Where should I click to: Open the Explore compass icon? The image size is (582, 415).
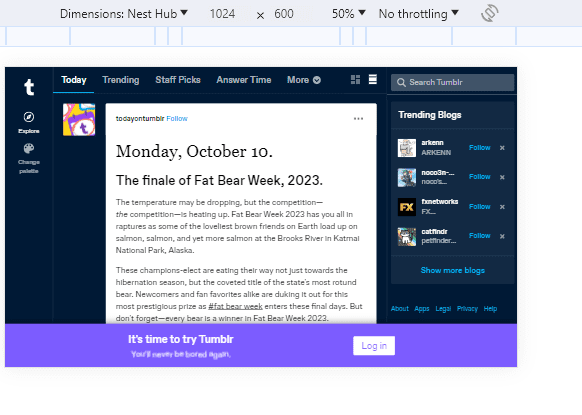coord(29,117)
